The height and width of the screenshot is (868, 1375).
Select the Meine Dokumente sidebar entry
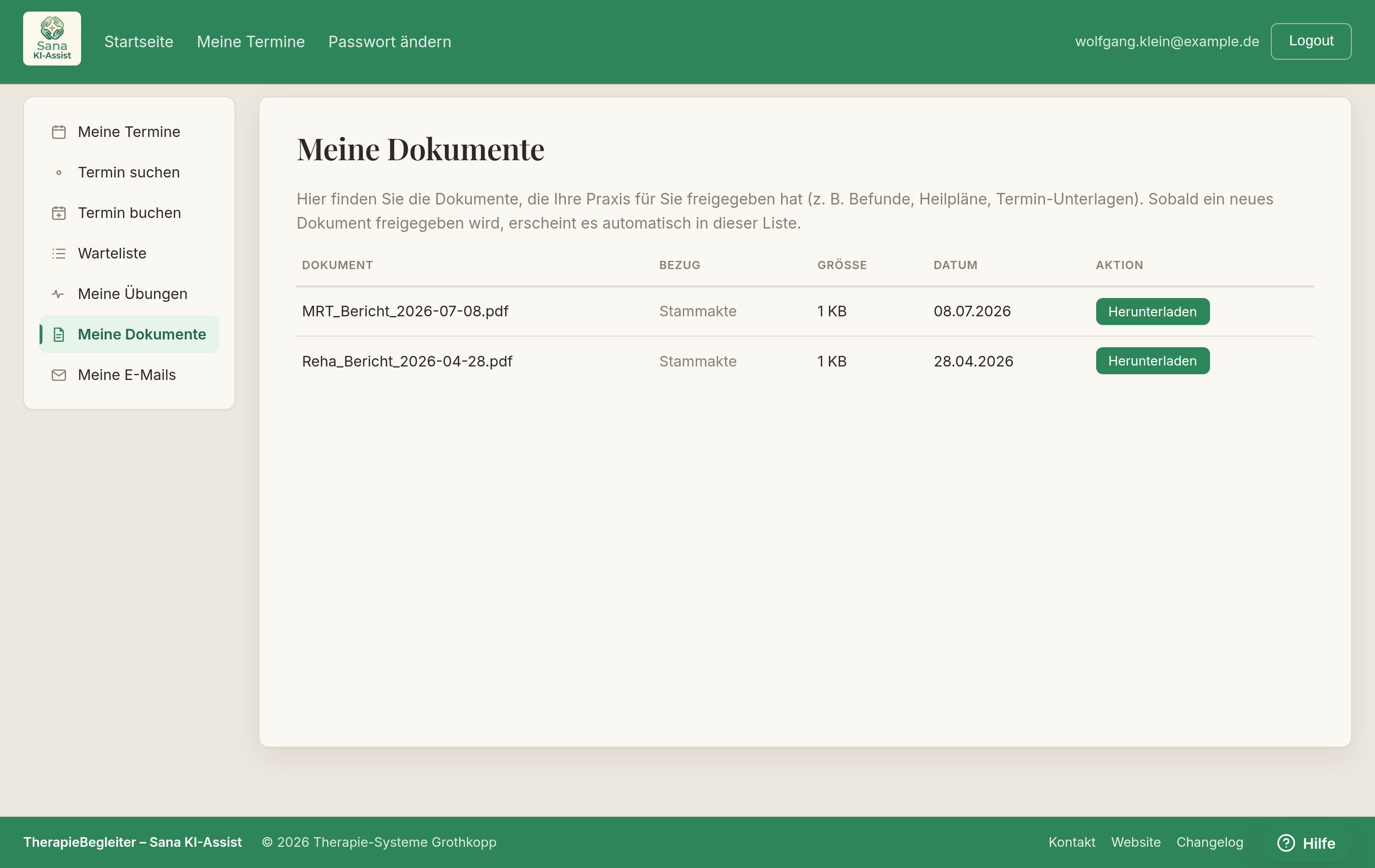(x=129, y=334)
